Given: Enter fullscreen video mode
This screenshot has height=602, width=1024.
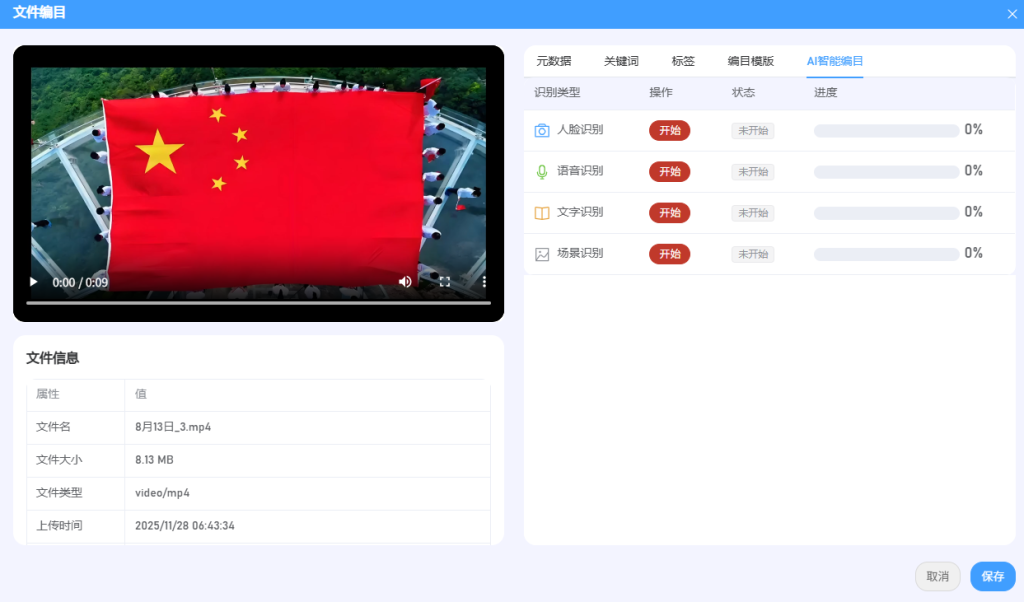Looking at the screenshot, I should 445,282.
